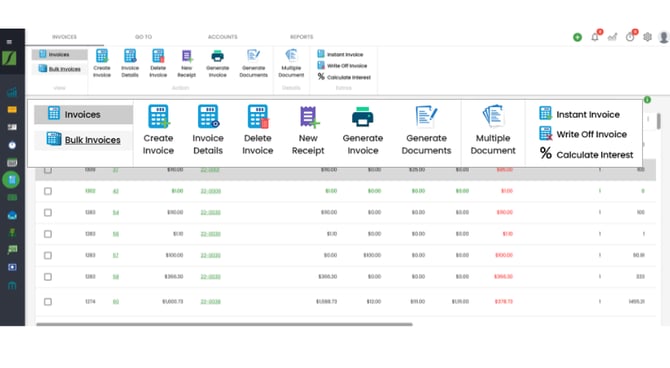This screenshot has height=368, width=670.
Task: Switch to the INVOICES tab
Action: [65, 37]
